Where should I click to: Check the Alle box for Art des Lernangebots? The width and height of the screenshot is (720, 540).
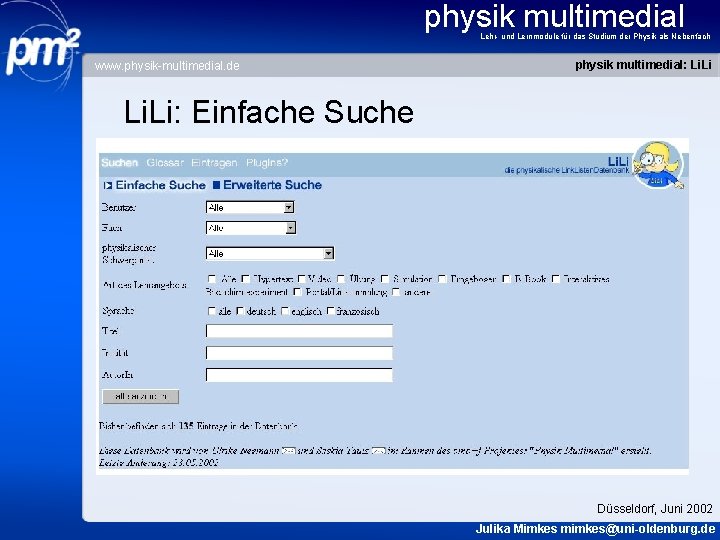point(212,279)
